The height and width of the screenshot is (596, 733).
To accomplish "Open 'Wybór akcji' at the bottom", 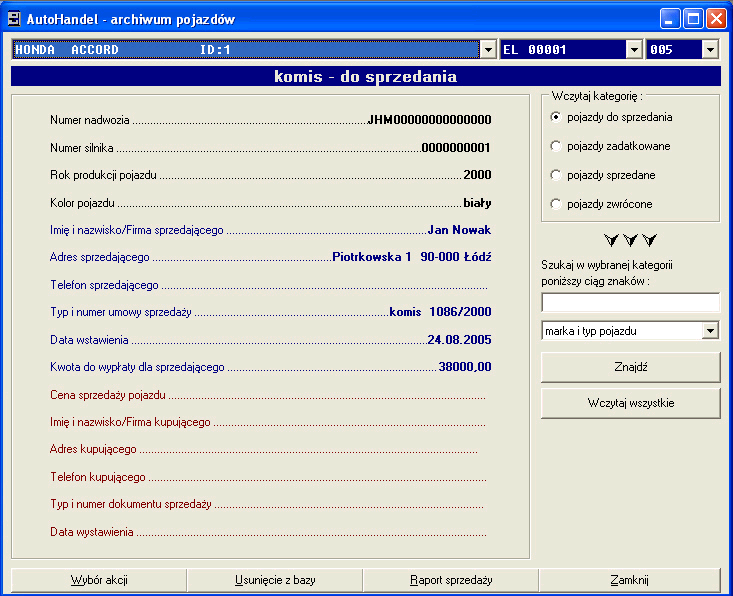I will (x=99, y=580).
